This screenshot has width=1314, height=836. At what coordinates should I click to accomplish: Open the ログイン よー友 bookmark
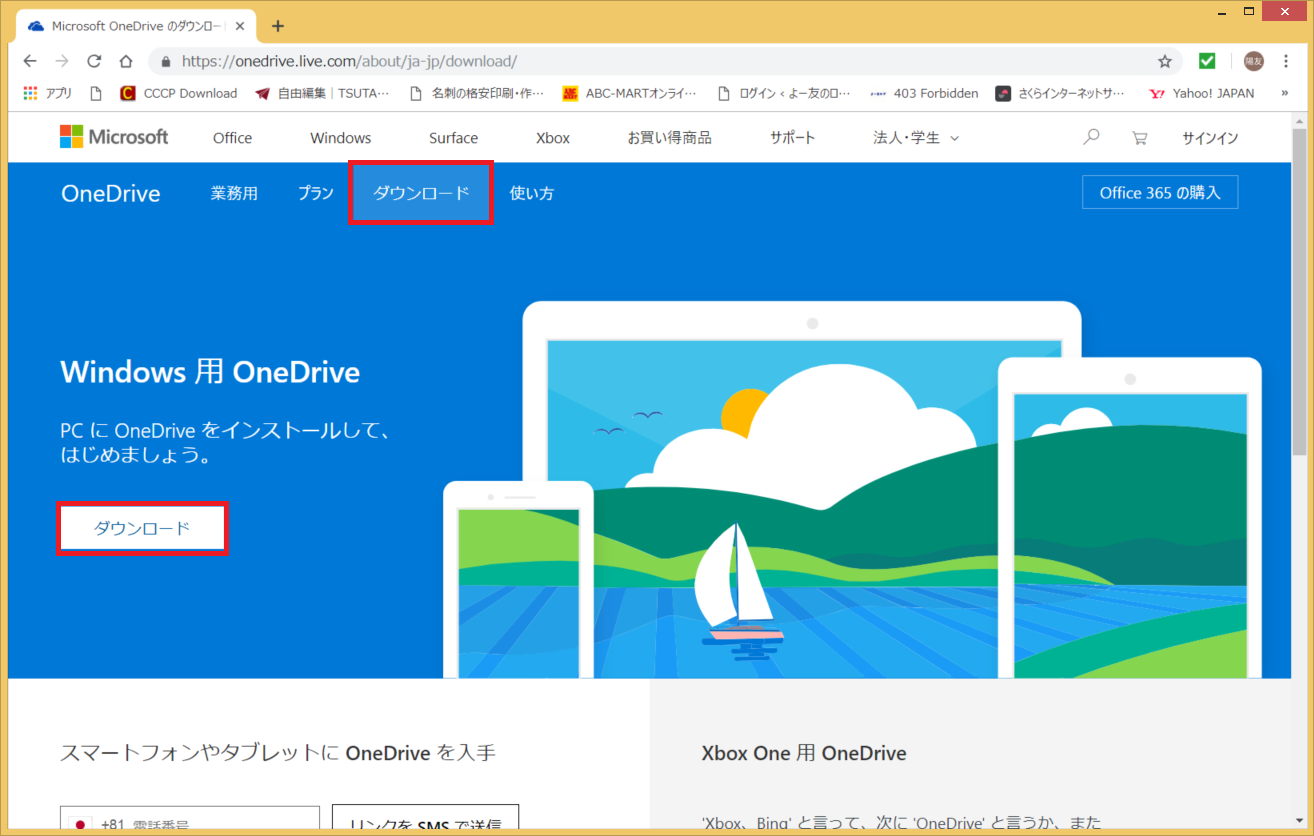click(x=784, y=93)
